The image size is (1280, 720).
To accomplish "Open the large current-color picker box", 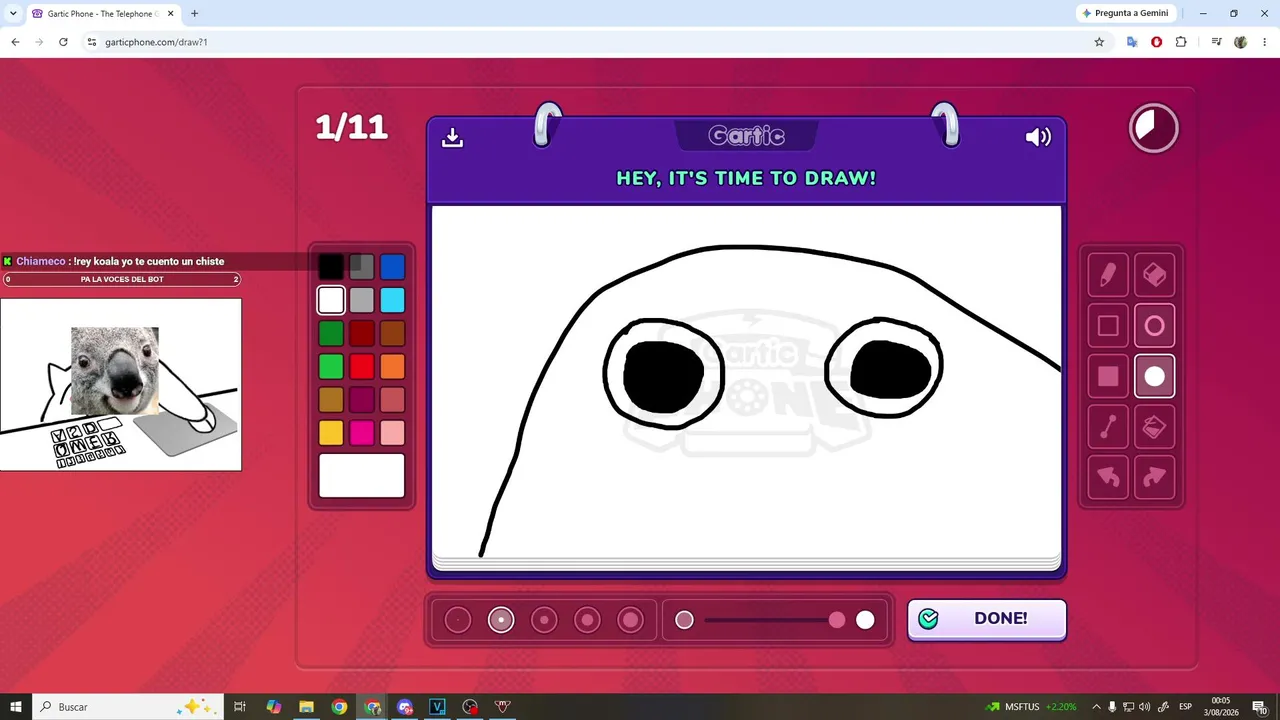I will 362,476.
